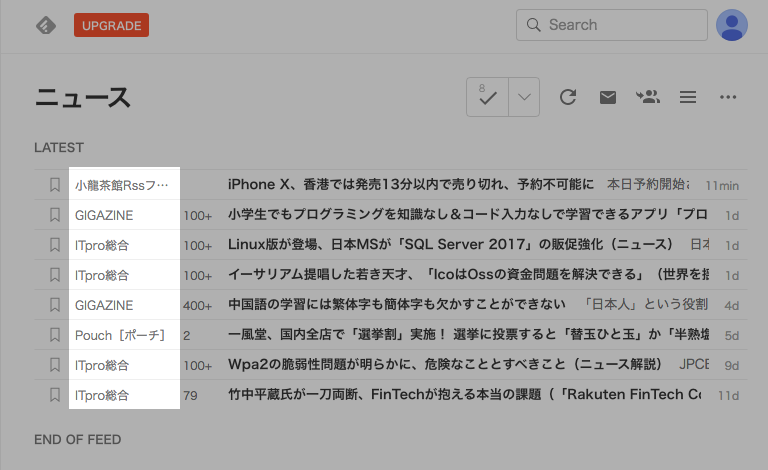Click the END OF FEED label

77,440
